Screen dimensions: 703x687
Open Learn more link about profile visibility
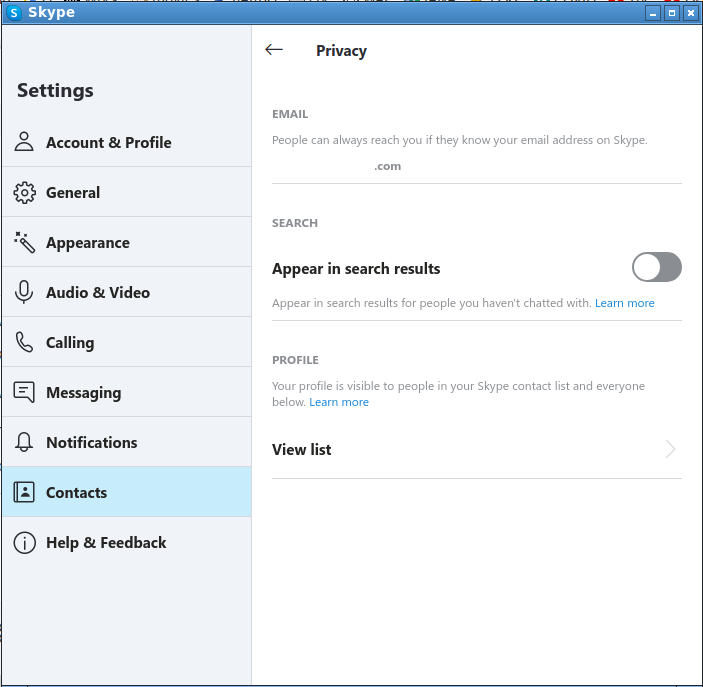[339, 402]
